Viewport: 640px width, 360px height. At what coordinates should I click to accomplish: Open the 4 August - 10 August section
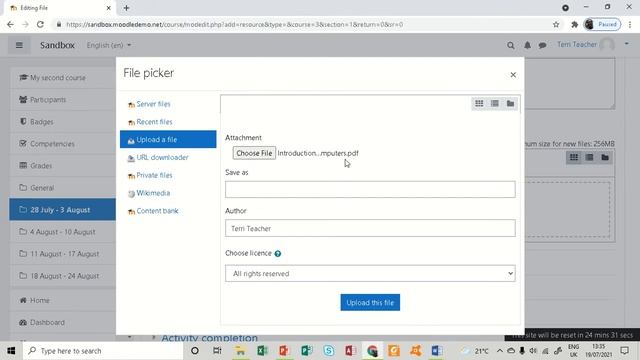pyautogui.click(x=63, y=232)
